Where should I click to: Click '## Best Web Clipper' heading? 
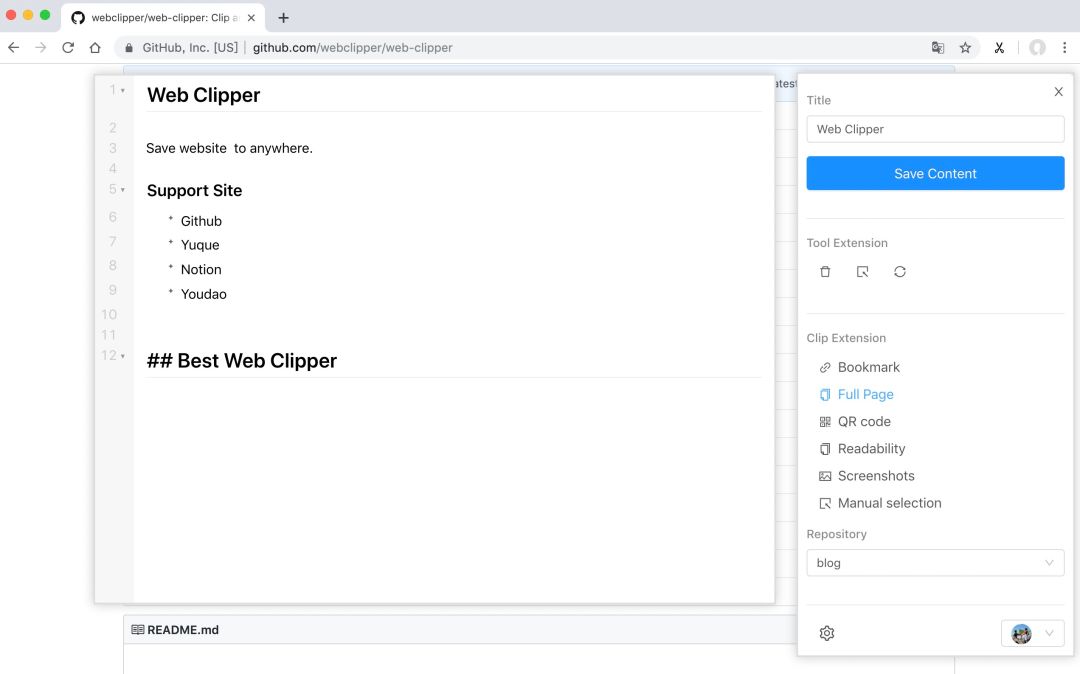pos(242,361)
